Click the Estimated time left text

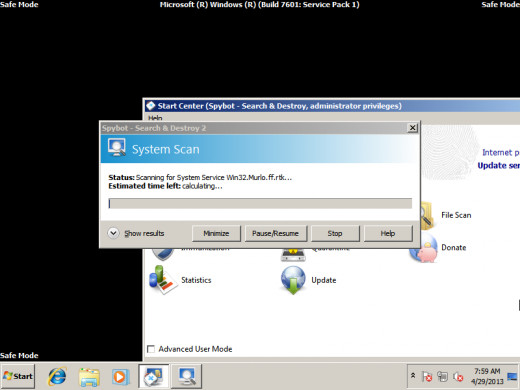[165, 186]
